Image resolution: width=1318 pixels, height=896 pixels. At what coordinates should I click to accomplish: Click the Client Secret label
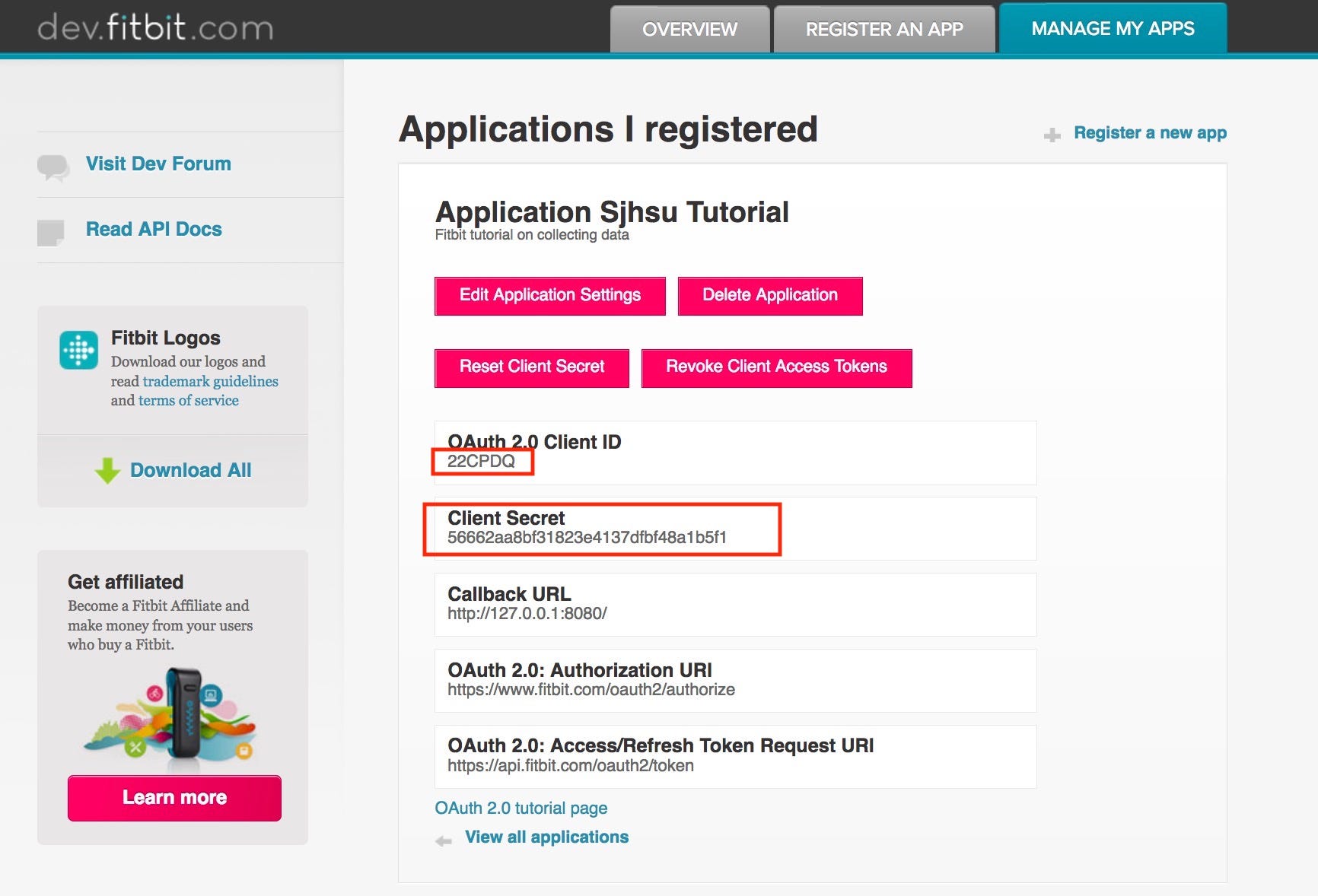506,518
